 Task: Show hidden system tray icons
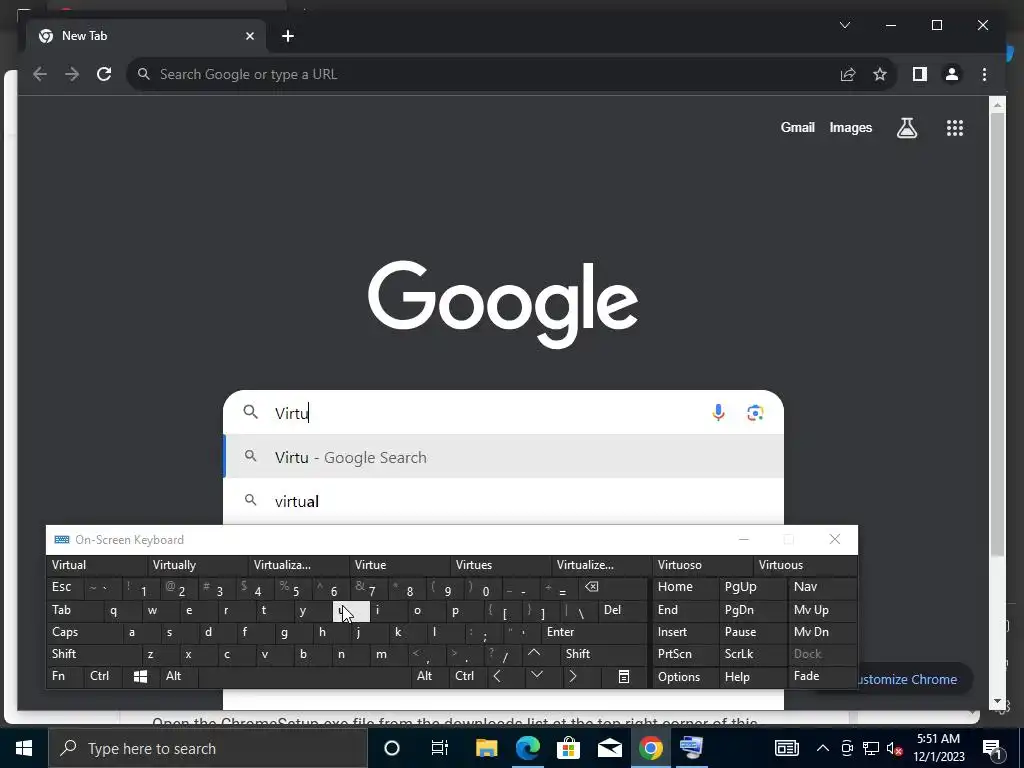coord(823,748)
